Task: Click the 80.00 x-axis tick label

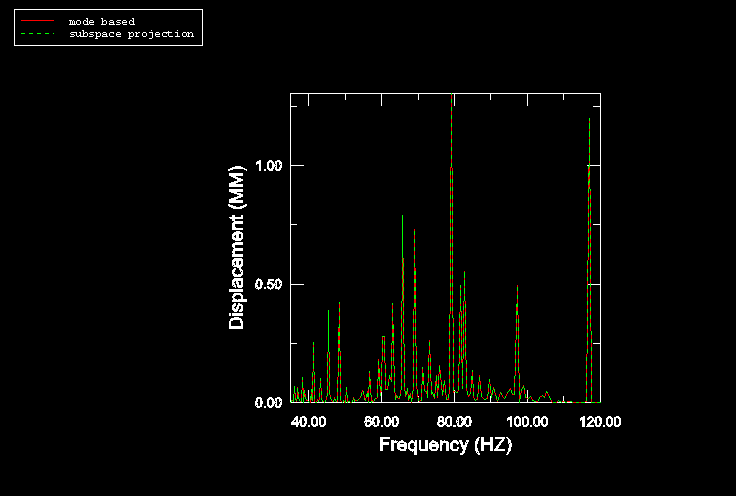Action: coord(454,422)
